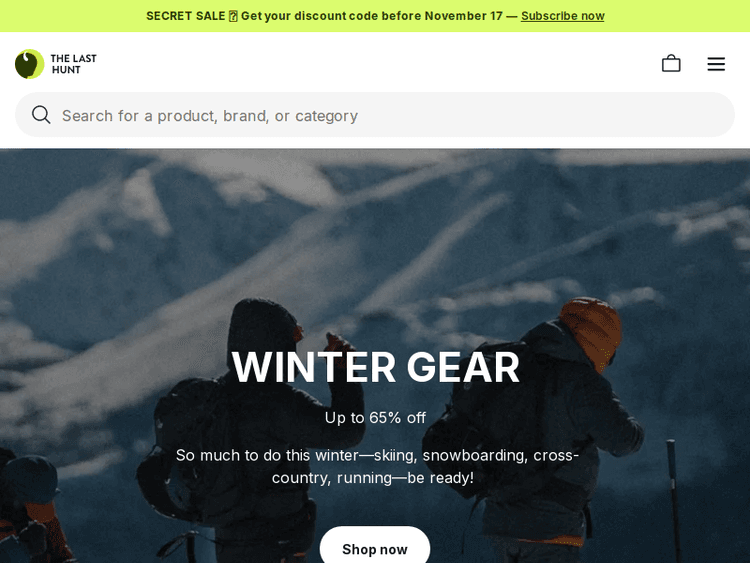The image size is (750, 563).
Task: Click the WINTER GEAR headline
Action: pos(375,367)
